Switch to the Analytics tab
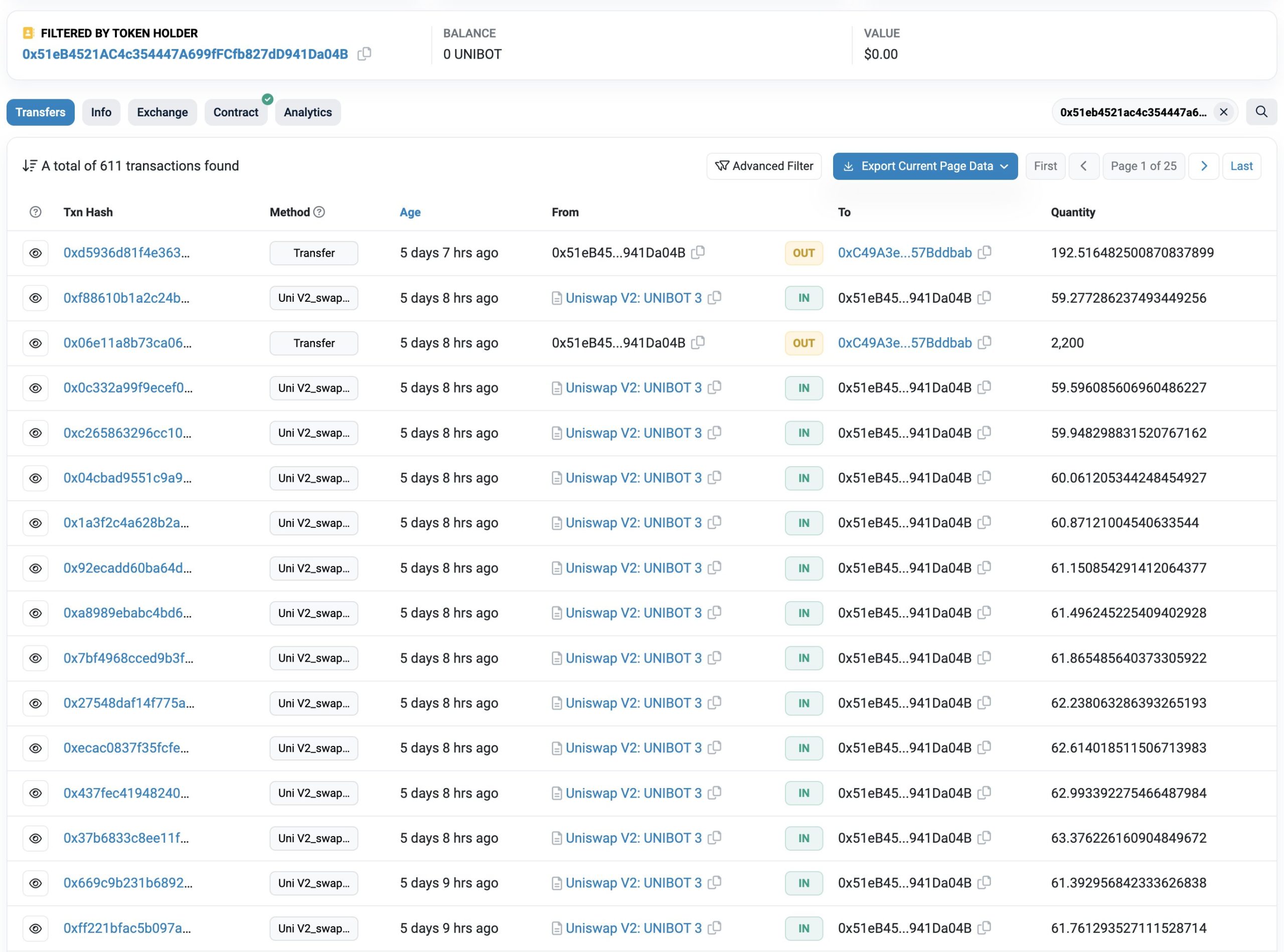The height and width of the screenshot is (952, 1284). tap(307, 112)
